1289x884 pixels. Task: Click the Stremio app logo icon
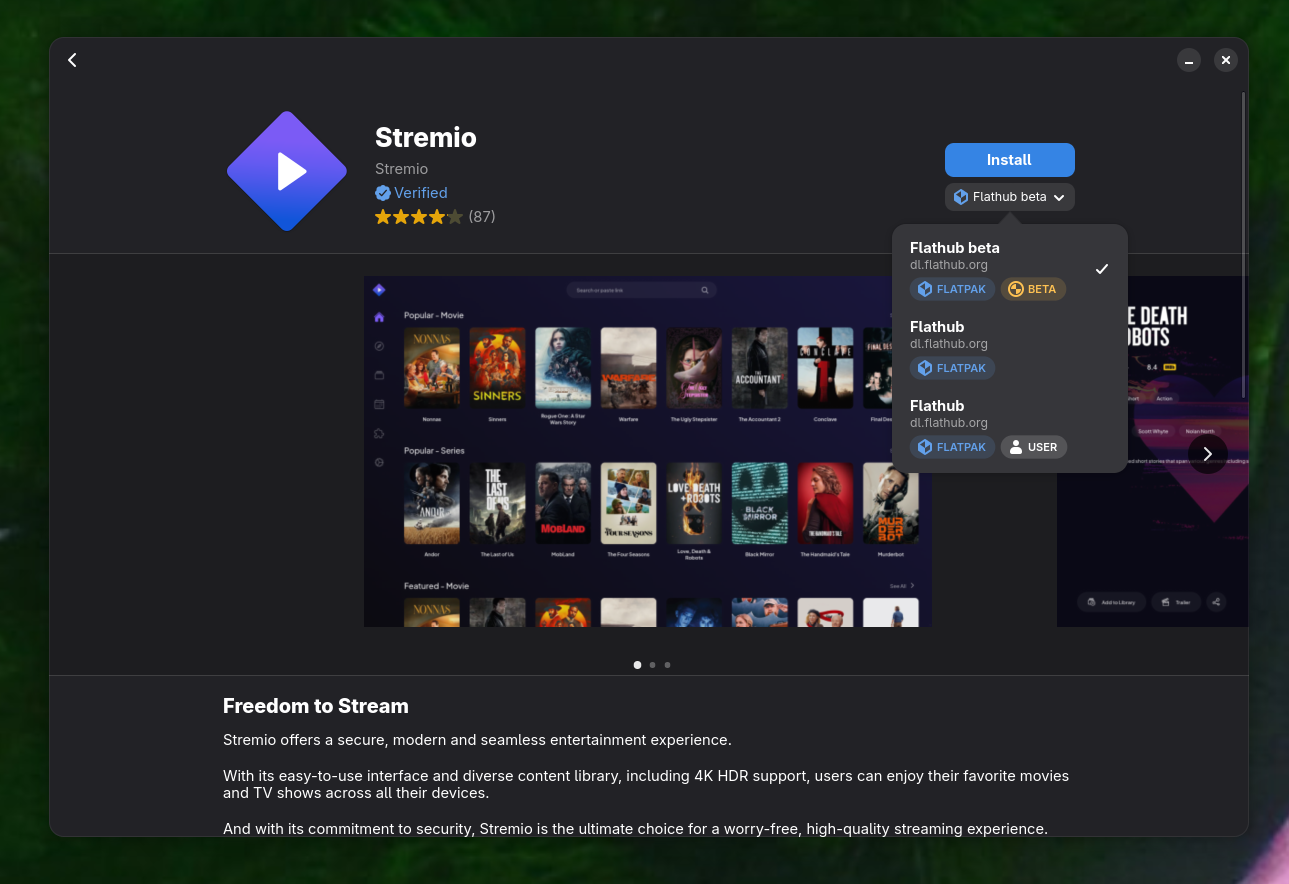[x=287, y=170]
